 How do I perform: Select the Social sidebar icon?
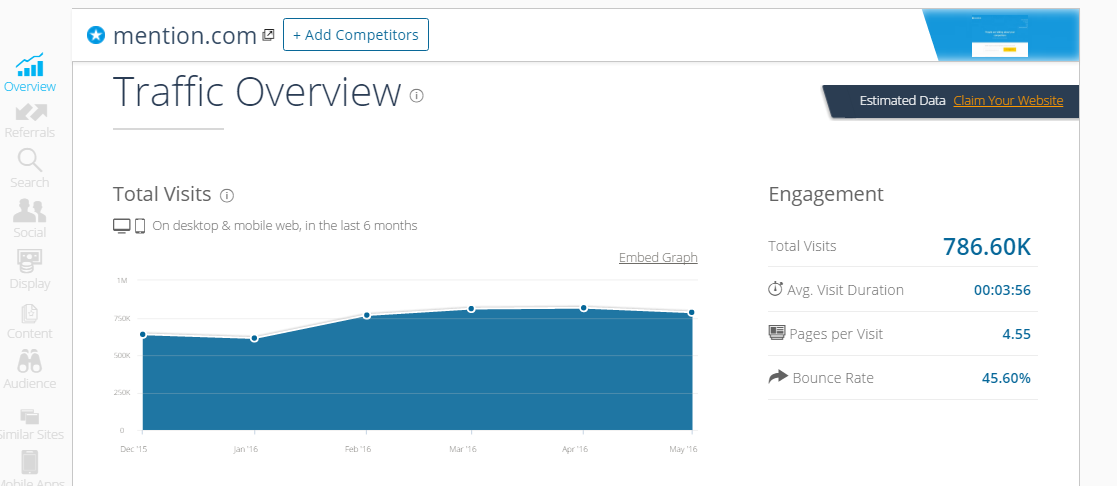pos(29,211)
